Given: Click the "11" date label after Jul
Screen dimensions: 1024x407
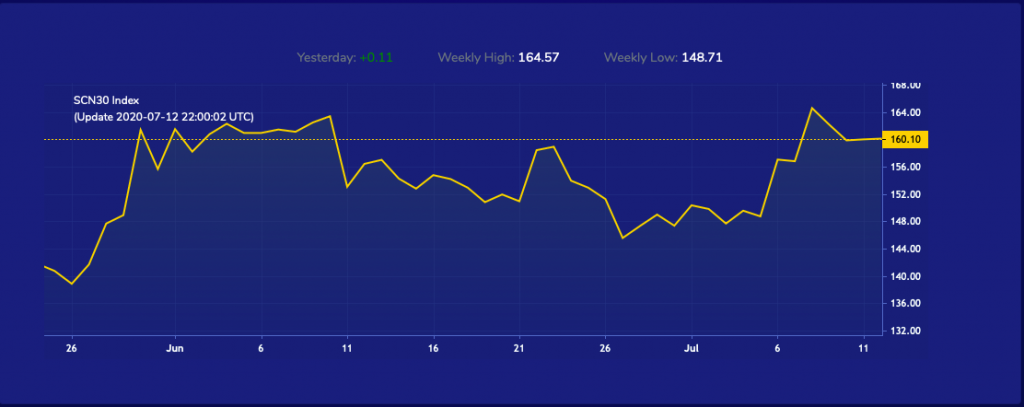Looking at the screenshot, I should click(x=864, y=349).
